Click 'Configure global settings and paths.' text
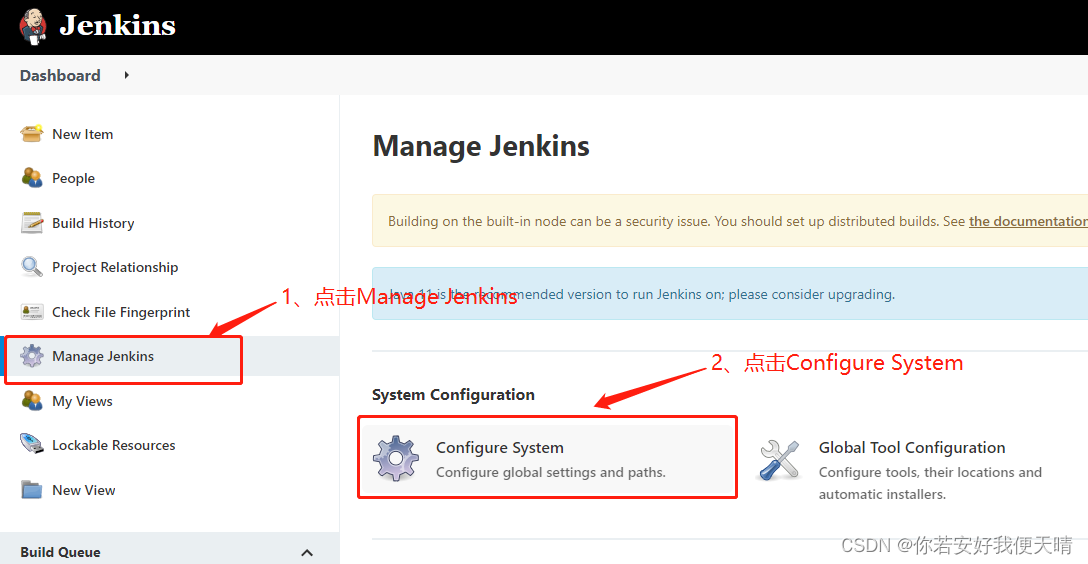 click(551, 472)
